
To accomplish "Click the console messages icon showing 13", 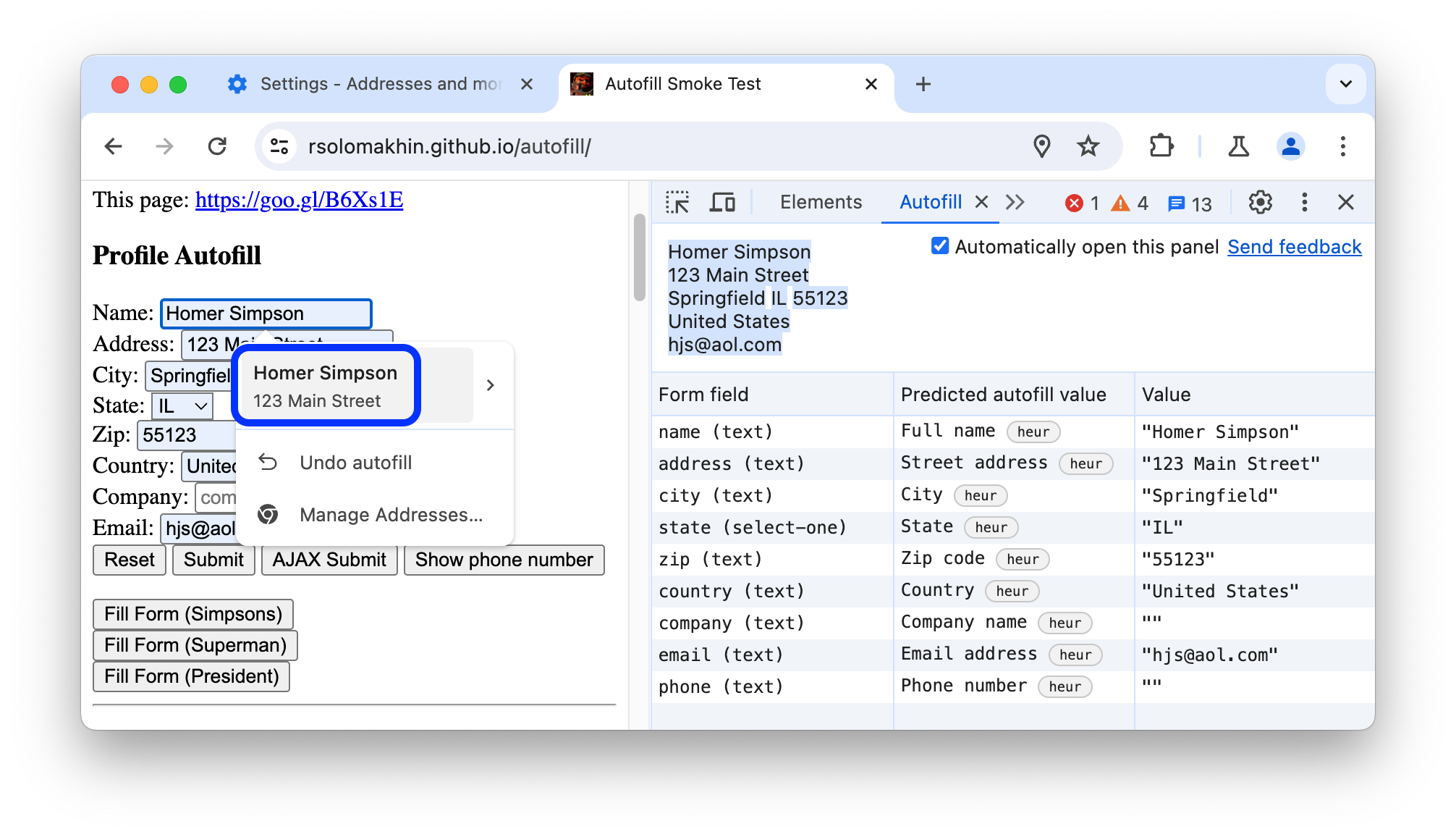I will [1192, 202].
